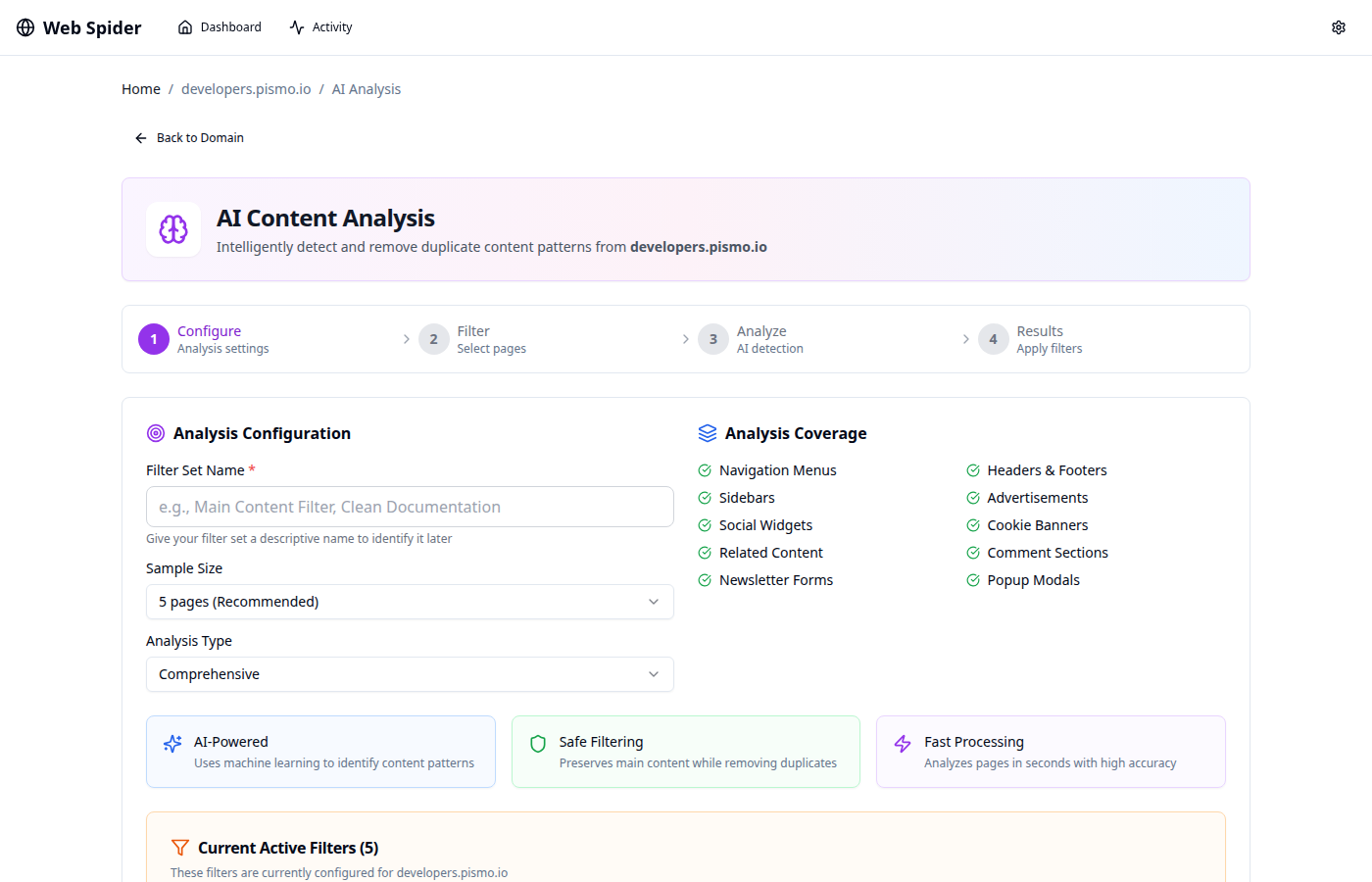Click check icon next to Advertisements

pos(973,498)
